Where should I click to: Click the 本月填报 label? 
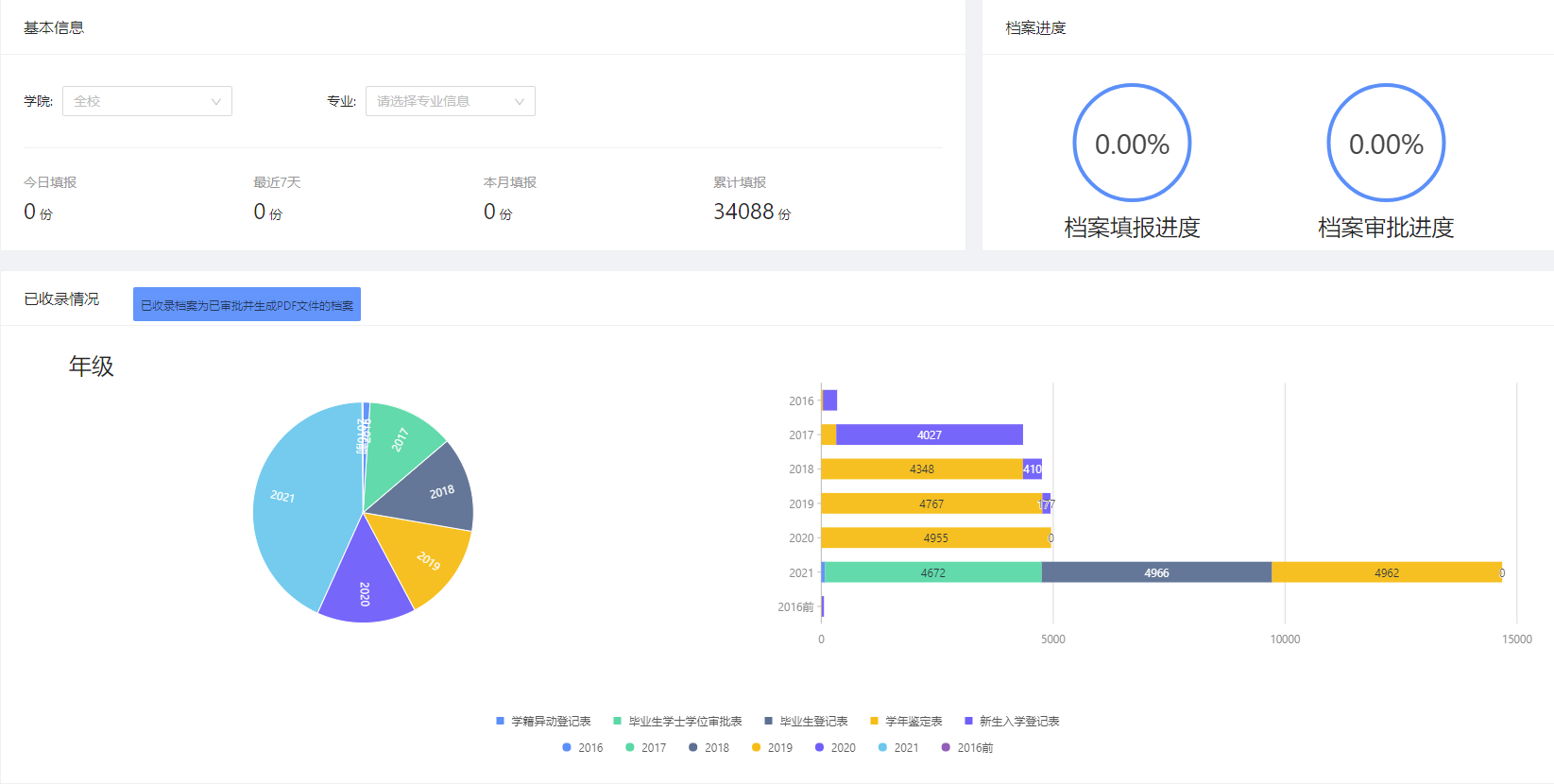(x=510, y=182)
